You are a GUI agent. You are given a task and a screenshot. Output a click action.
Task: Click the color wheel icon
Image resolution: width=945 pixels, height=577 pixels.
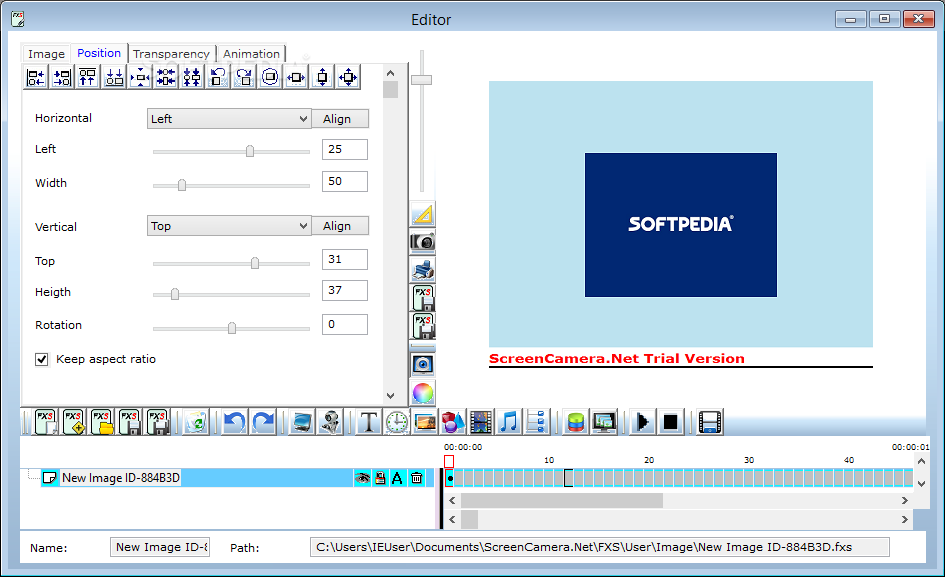coord(422,393)
